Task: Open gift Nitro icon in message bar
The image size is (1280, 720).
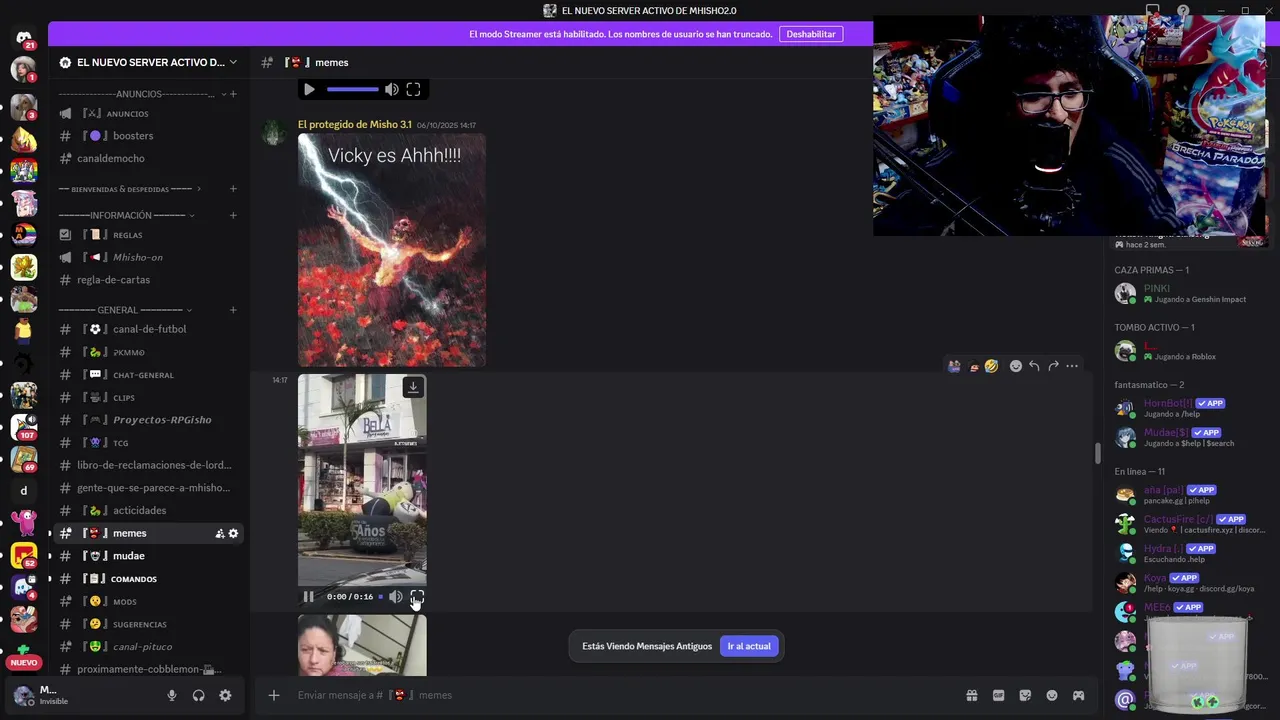Action: (x=971, y=696)
